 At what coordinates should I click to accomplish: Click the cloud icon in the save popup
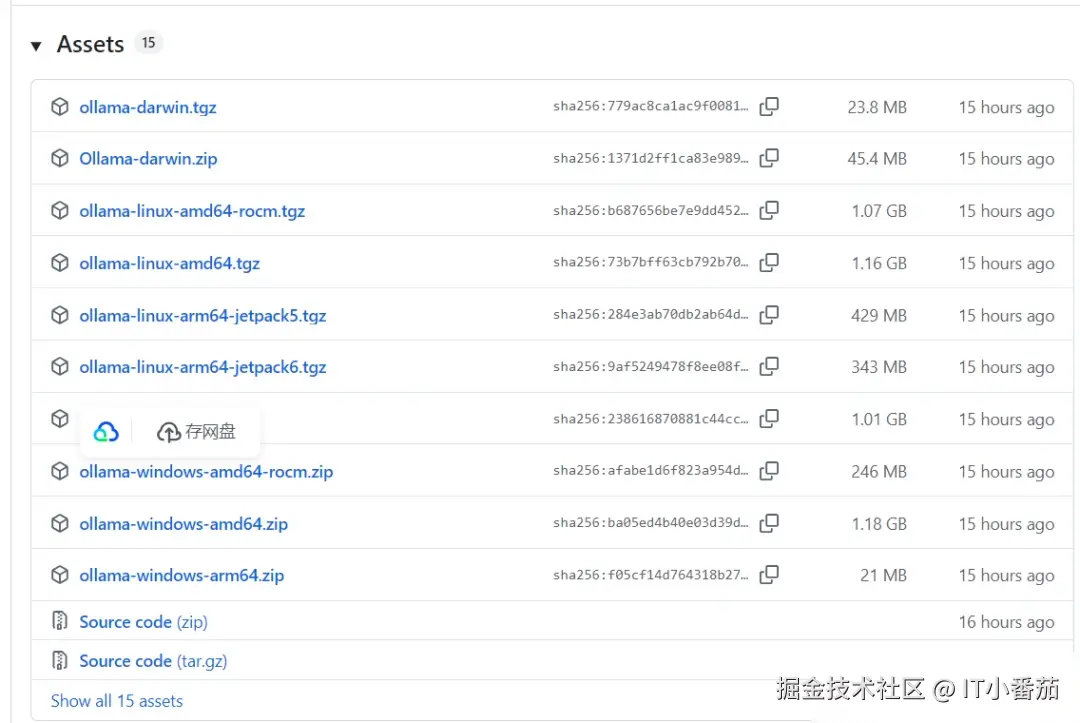(x=104, y=430)
